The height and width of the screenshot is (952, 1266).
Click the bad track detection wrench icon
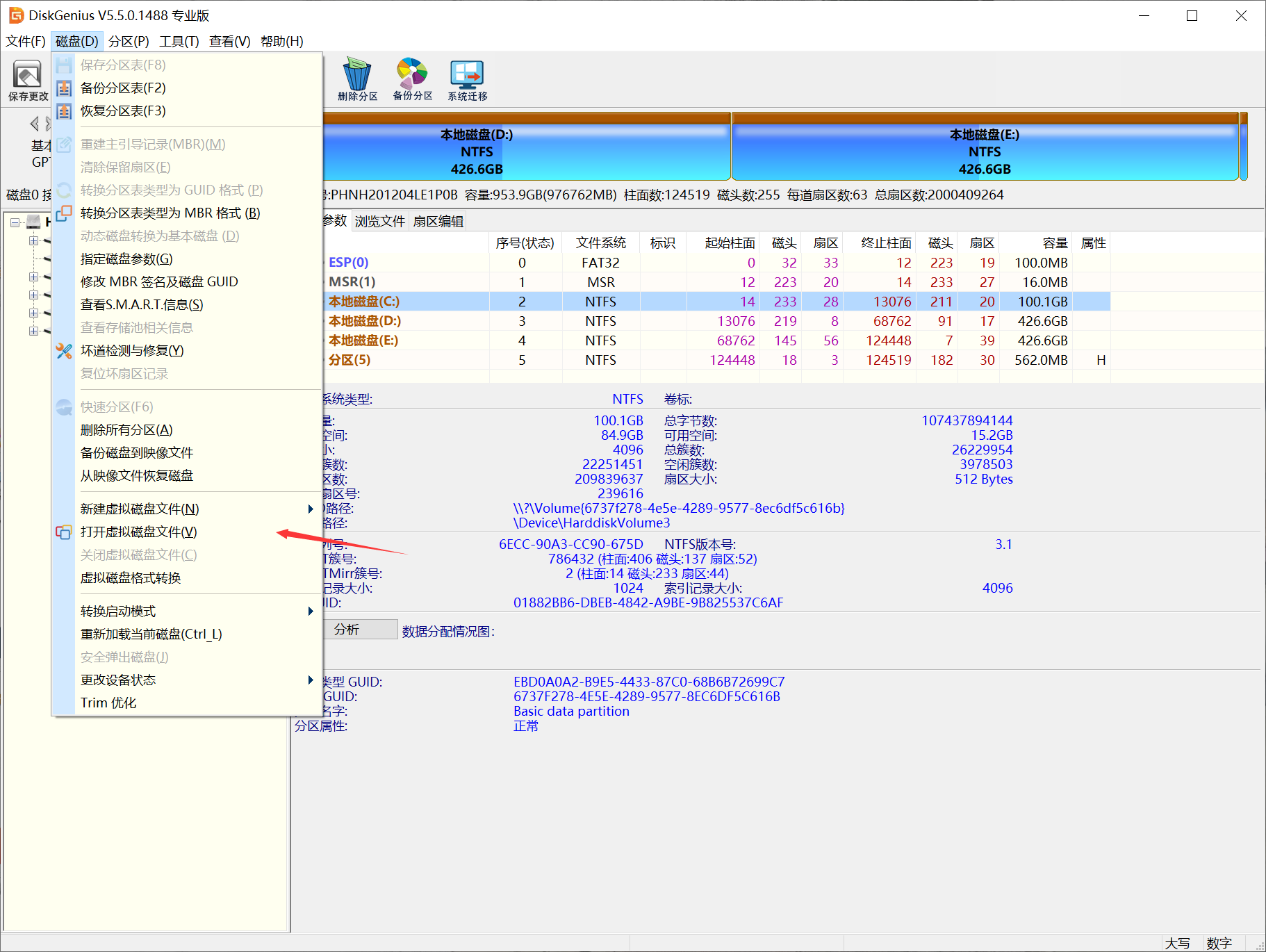click(x=64, y=351)
